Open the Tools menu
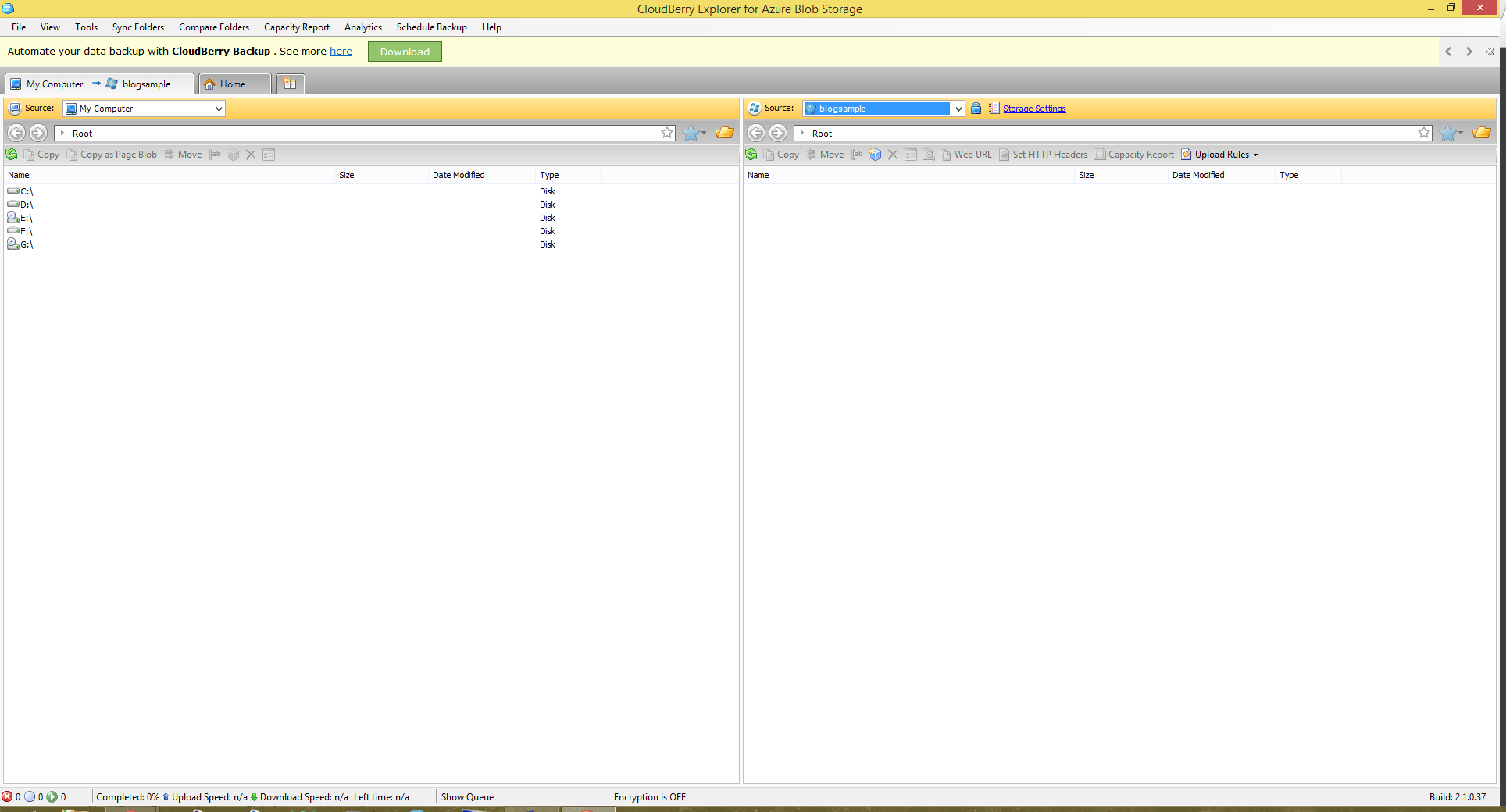 (86, 27)
